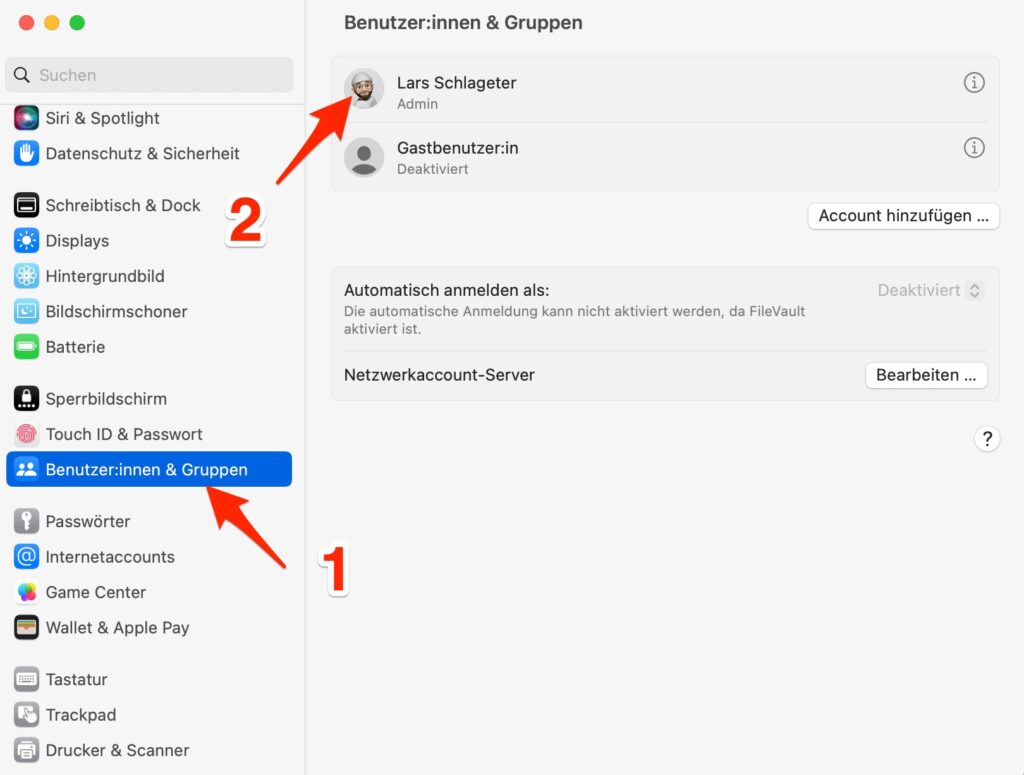Image resolution: width=1024 pixels, height=775 pixels.
Task: Select the Game Center bubbles icon
Action: click(26, 592)
